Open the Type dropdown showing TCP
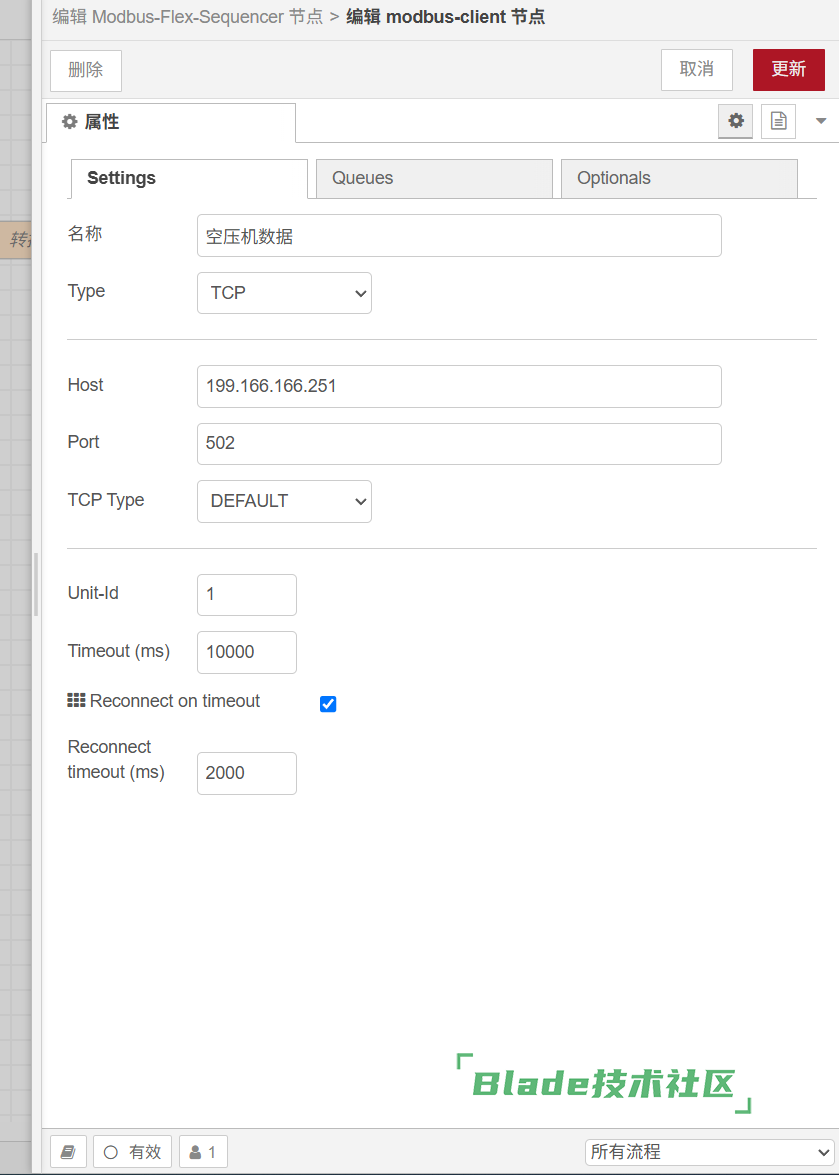This screenshot has width=839, height=1175. [284, 293]
